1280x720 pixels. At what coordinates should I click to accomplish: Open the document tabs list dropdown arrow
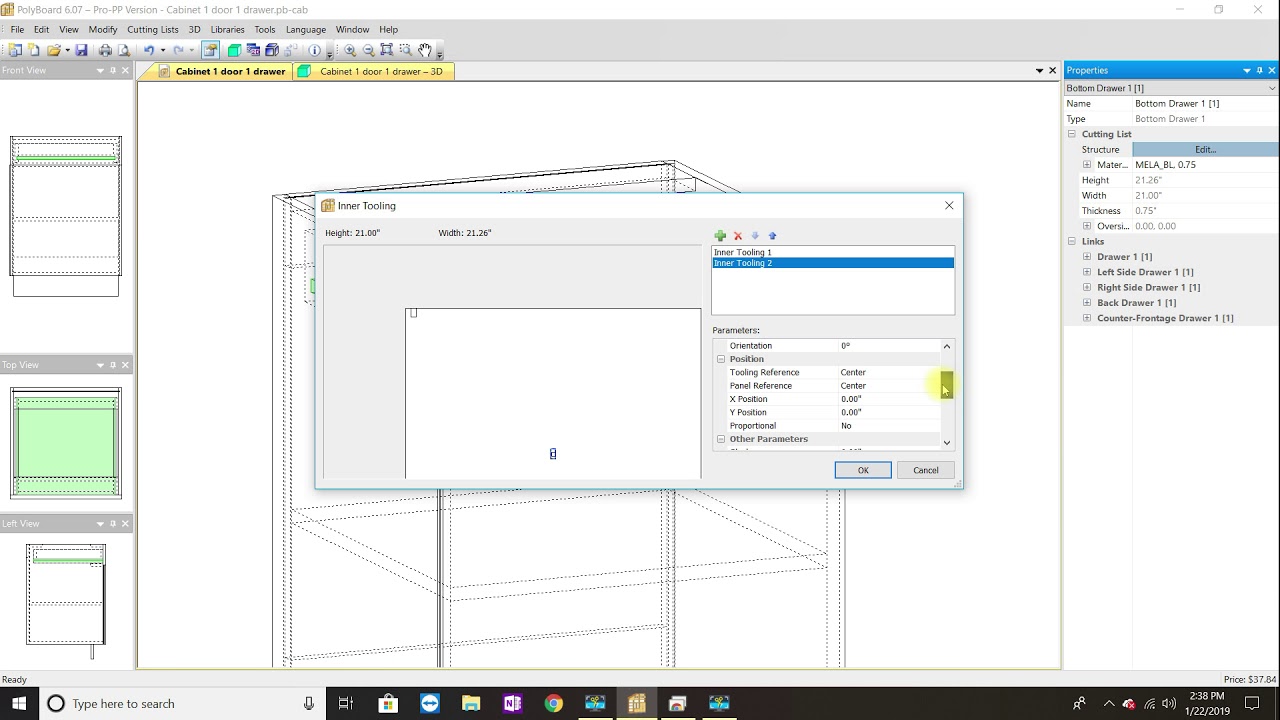point(1040,71)
